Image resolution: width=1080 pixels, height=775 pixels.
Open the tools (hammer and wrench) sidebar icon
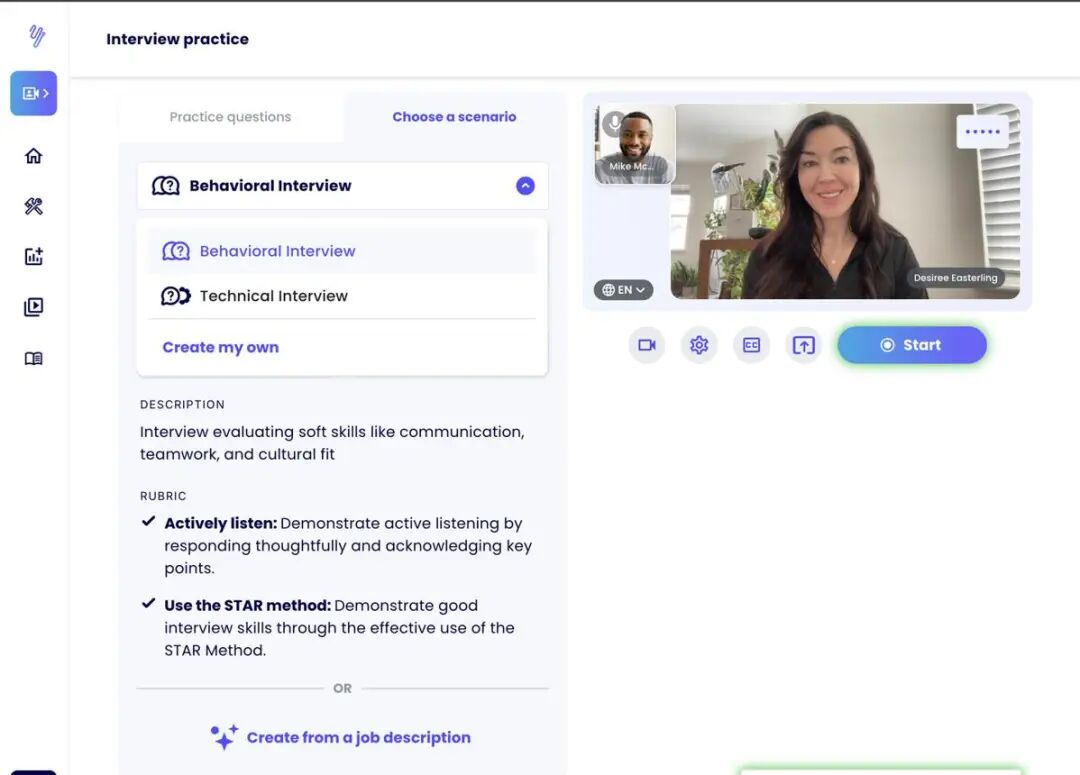coord(34,206)
